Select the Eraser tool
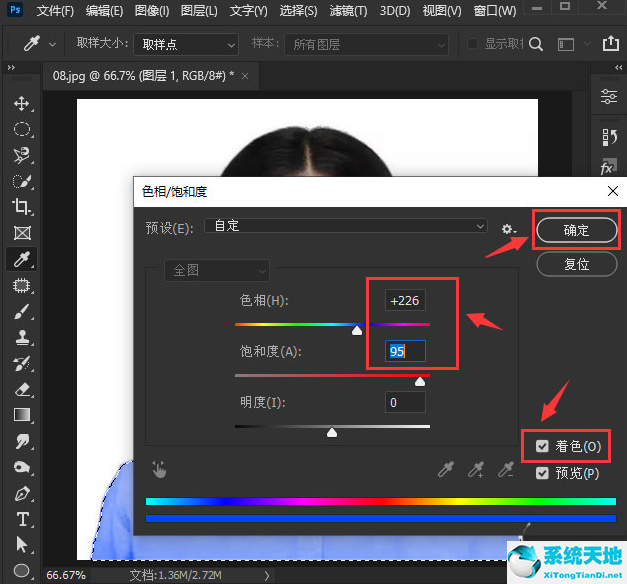 pyautogui.click(x=22, y=389)
